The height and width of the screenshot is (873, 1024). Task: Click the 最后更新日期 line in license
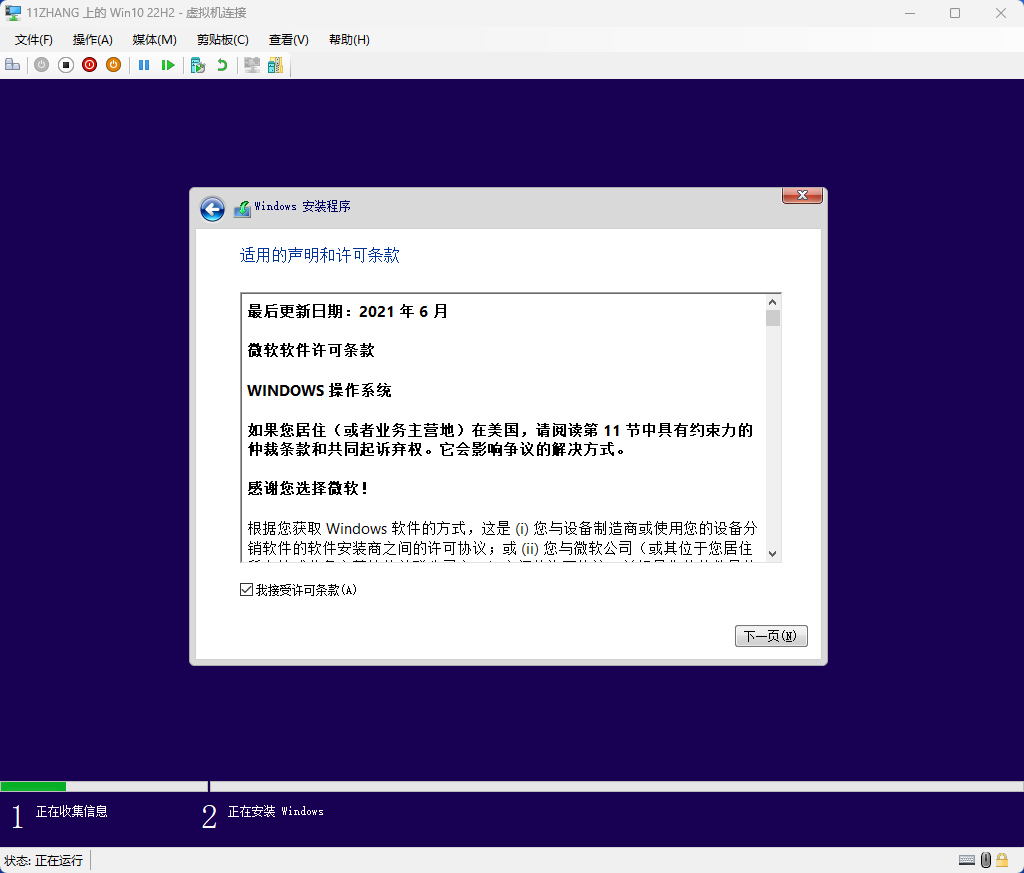[x=347, y=311]
